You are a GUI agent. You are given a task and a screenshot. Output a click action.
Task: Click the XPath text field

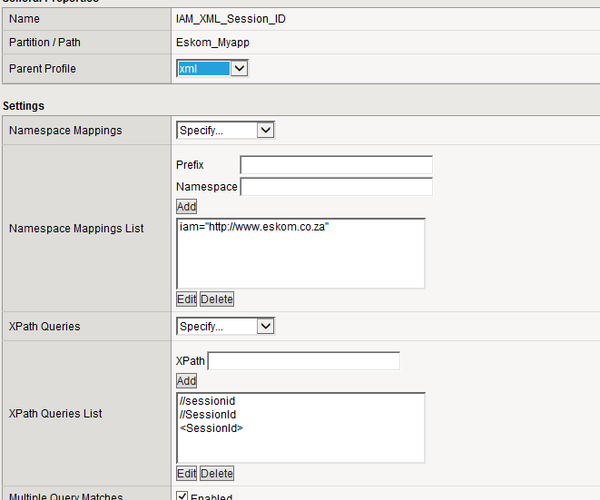303,361
